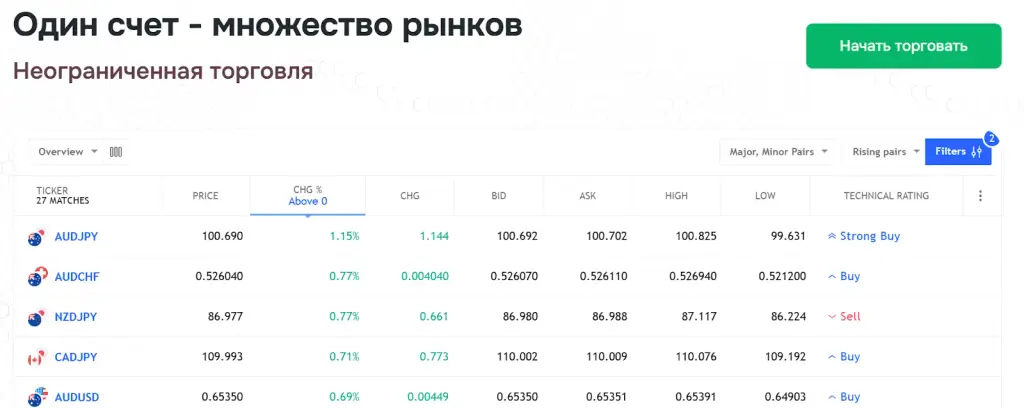The height and width of the screenshot is (408, 1024).
Task: Open the Filters button with sliders icon
Action: (958, 151)
